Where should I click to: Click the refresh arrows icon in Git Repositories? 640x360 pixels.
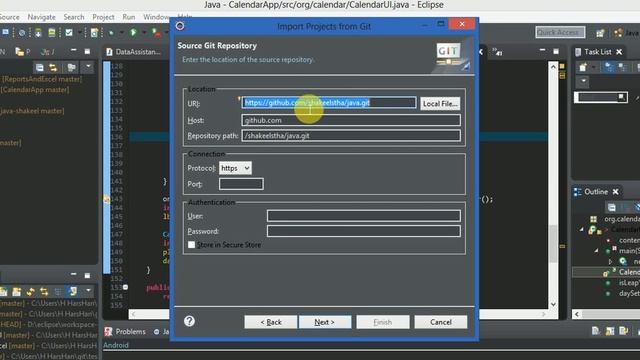(x=31, y=292)
